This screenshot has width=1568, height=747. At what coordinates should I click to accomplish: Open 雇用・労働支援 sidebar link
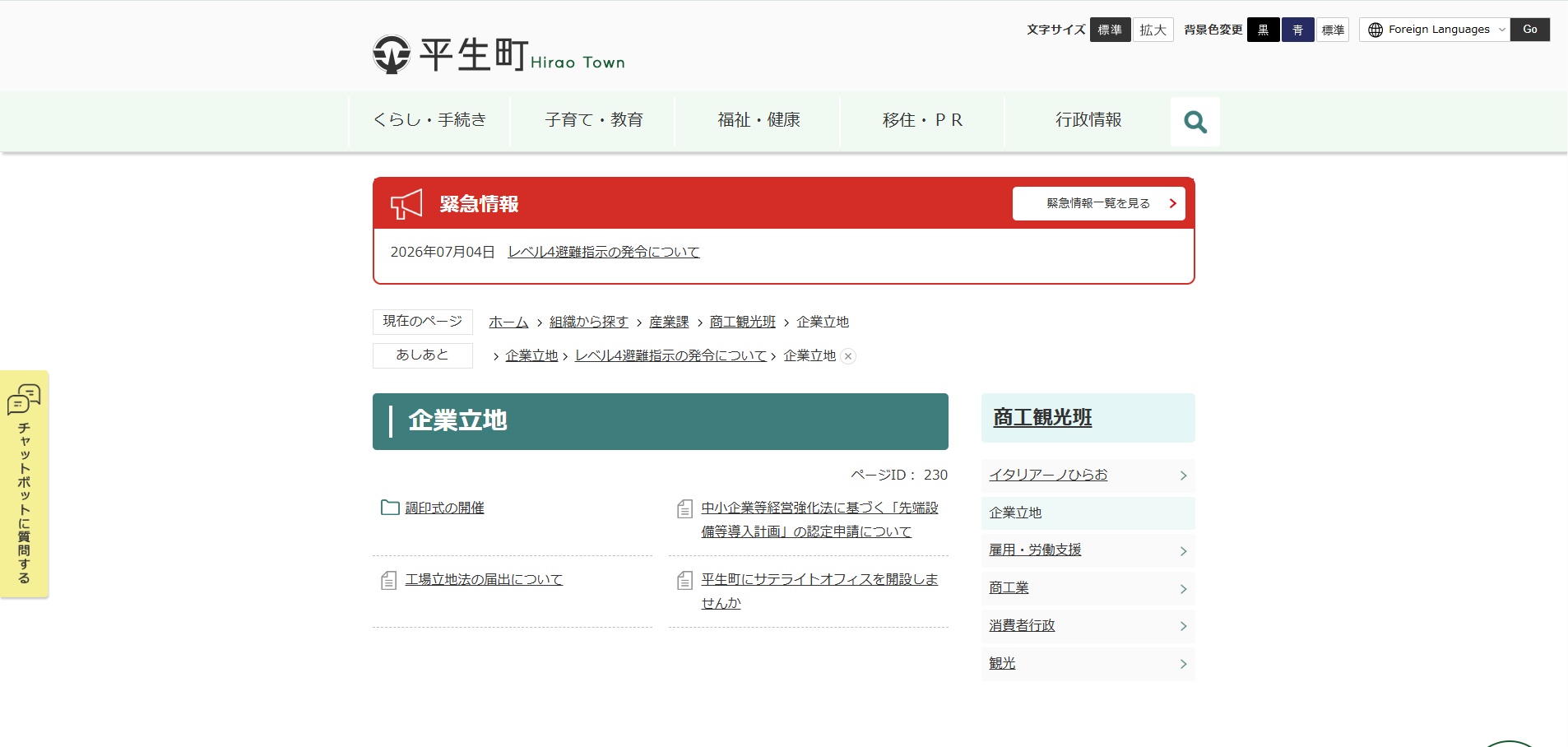(x=1035, y=550)
